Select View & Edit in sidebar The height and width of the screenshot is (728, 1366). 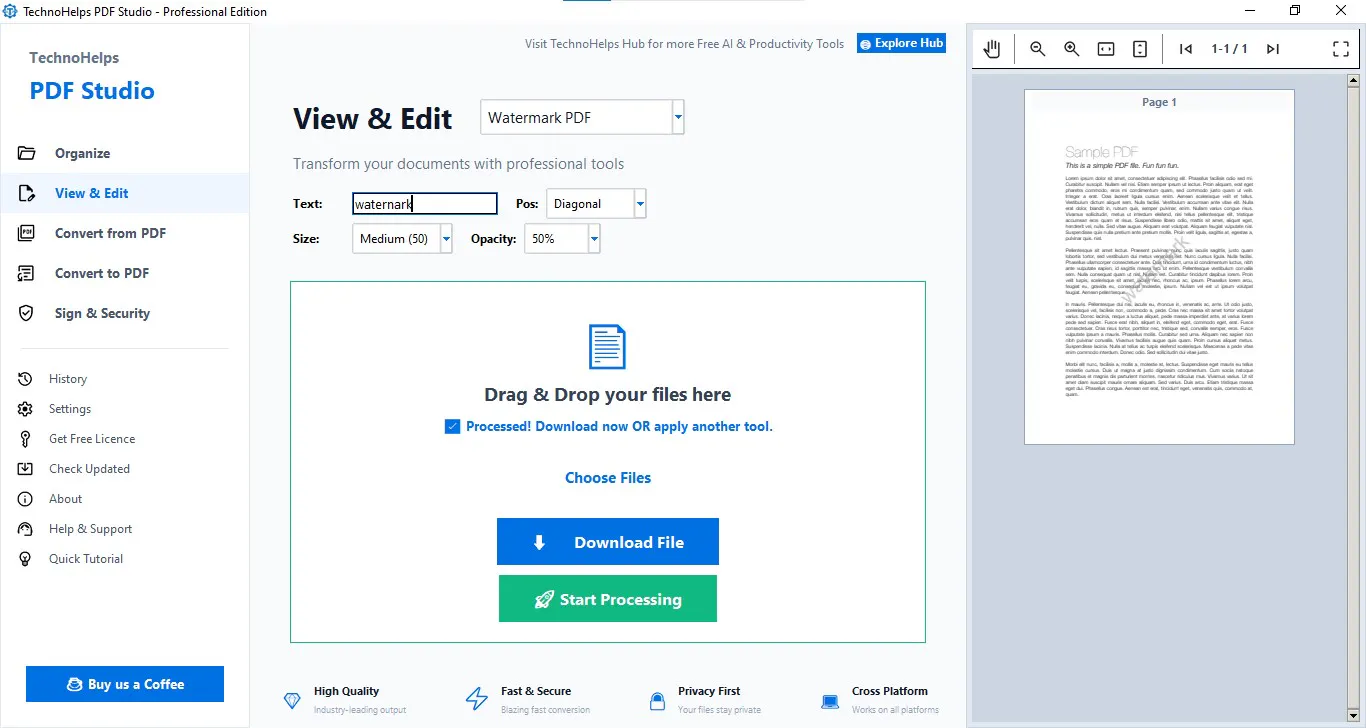coord(125,193)
